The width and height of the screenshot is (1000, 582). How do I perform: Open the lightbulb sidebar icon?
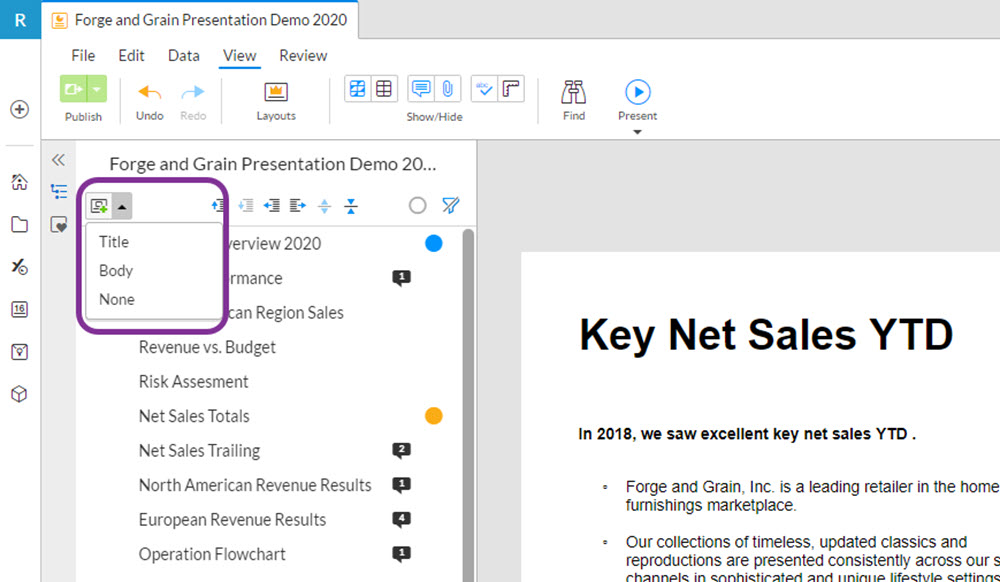[x=20, y=352]
